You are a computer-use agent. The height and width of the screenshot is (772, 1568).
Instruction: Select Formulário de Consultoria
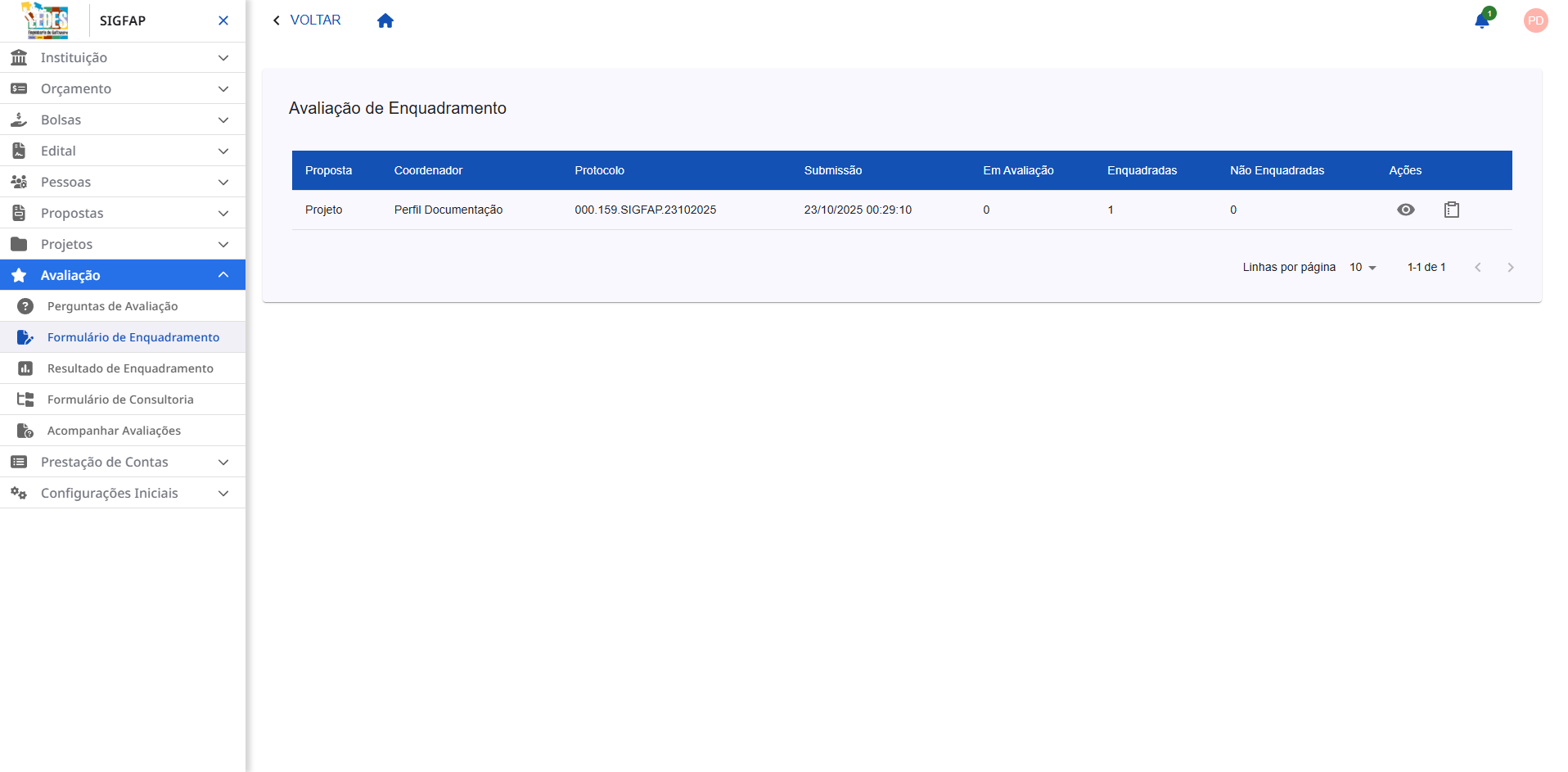pos(119,400)
